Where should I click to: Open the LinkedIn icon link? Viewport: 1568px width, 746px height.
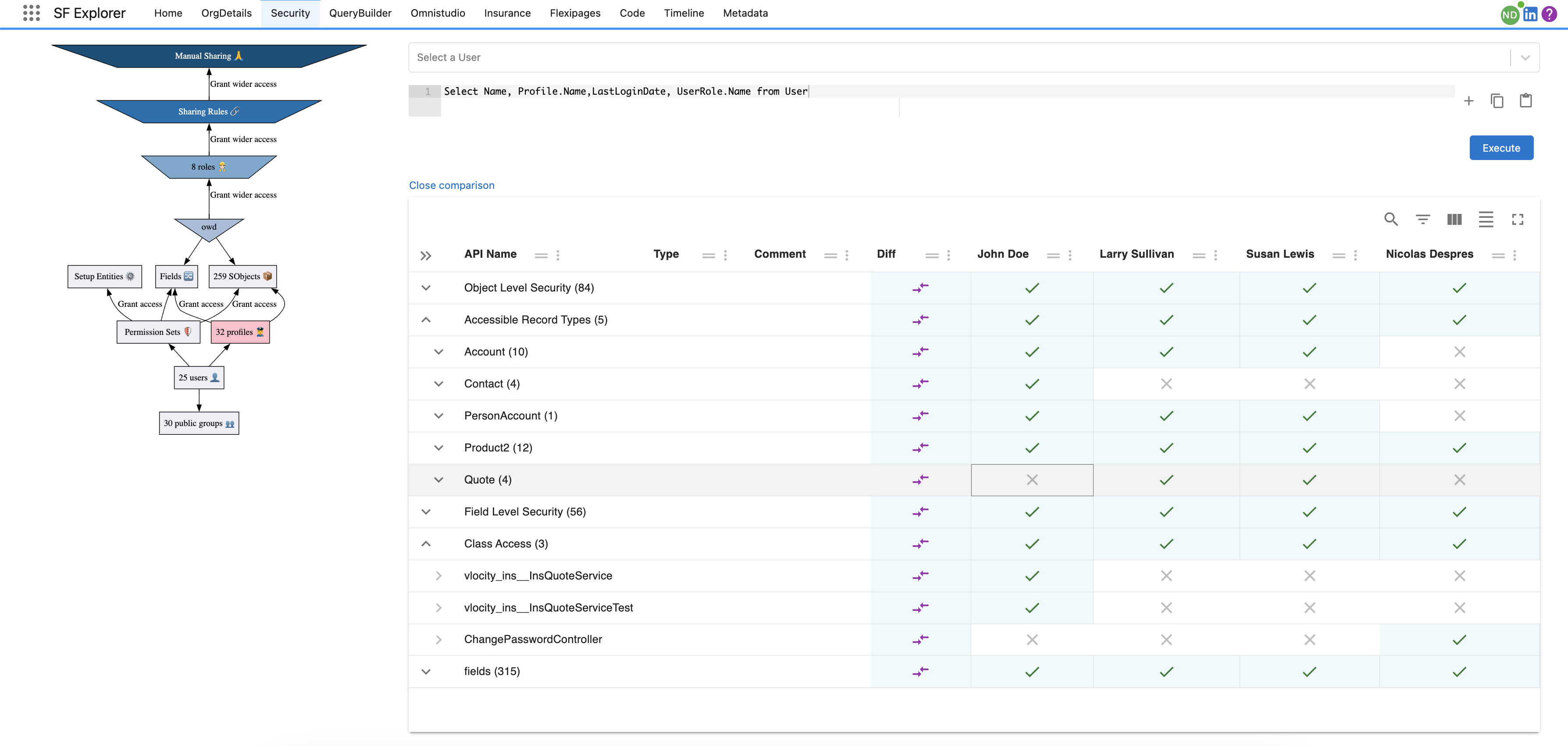click(1530, 14)
